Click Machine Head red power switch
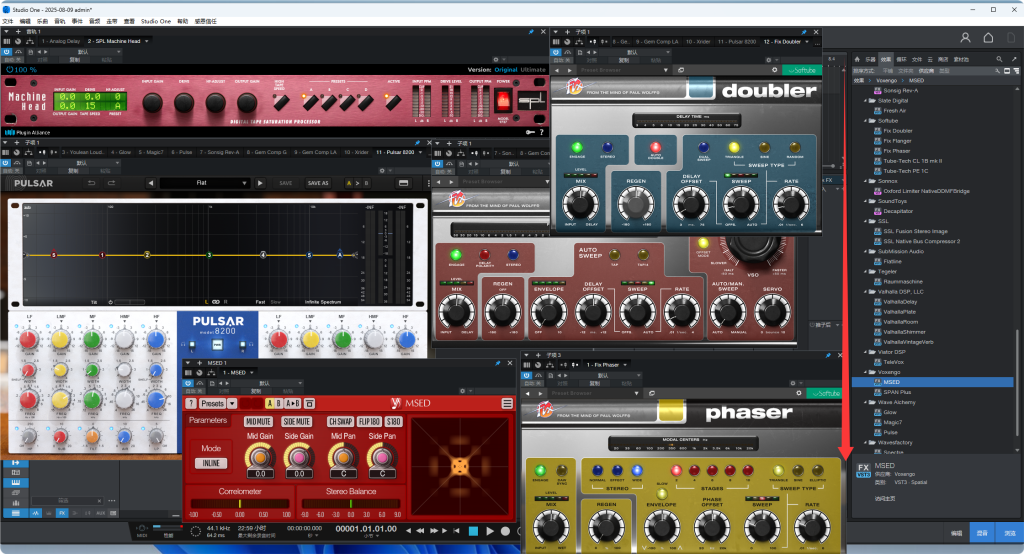The image size is (1024, 554). (503, 101)
